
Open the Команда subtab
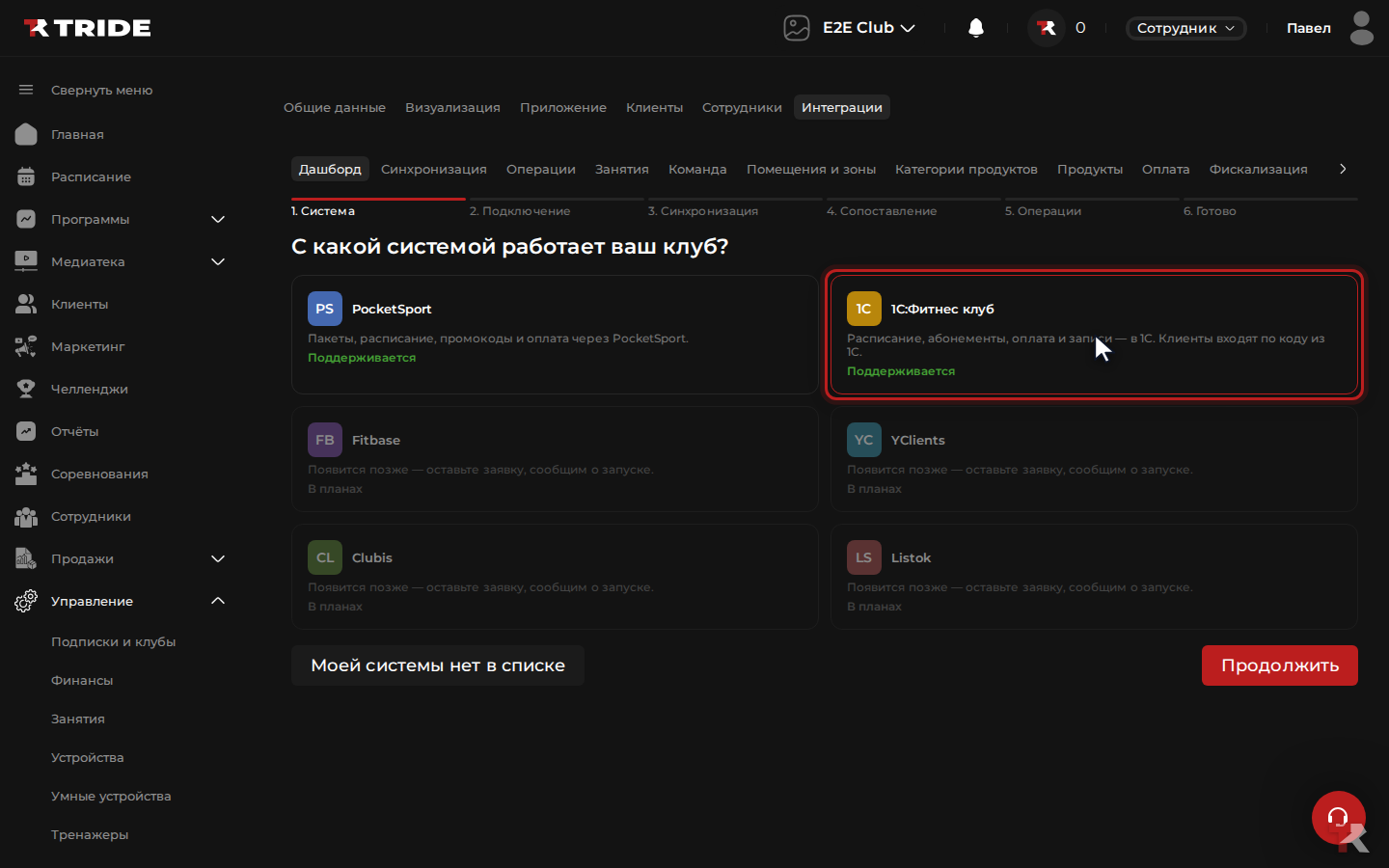tap(697, 169)
